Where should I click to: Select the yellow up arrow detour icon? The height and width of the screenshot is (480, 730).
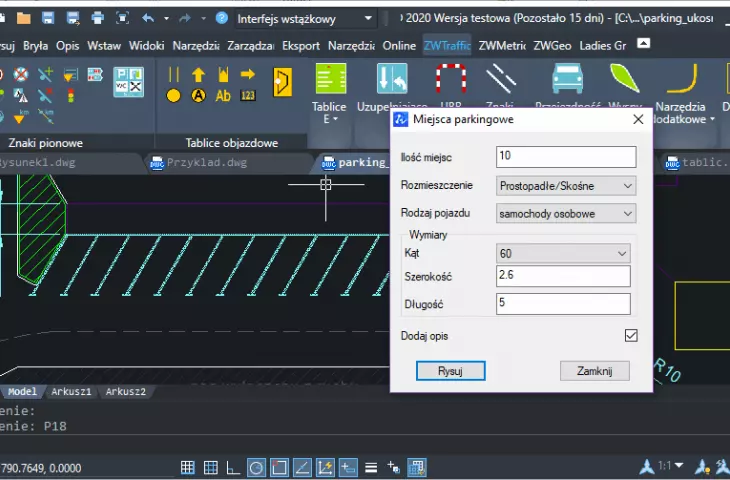tap(198, 74)
